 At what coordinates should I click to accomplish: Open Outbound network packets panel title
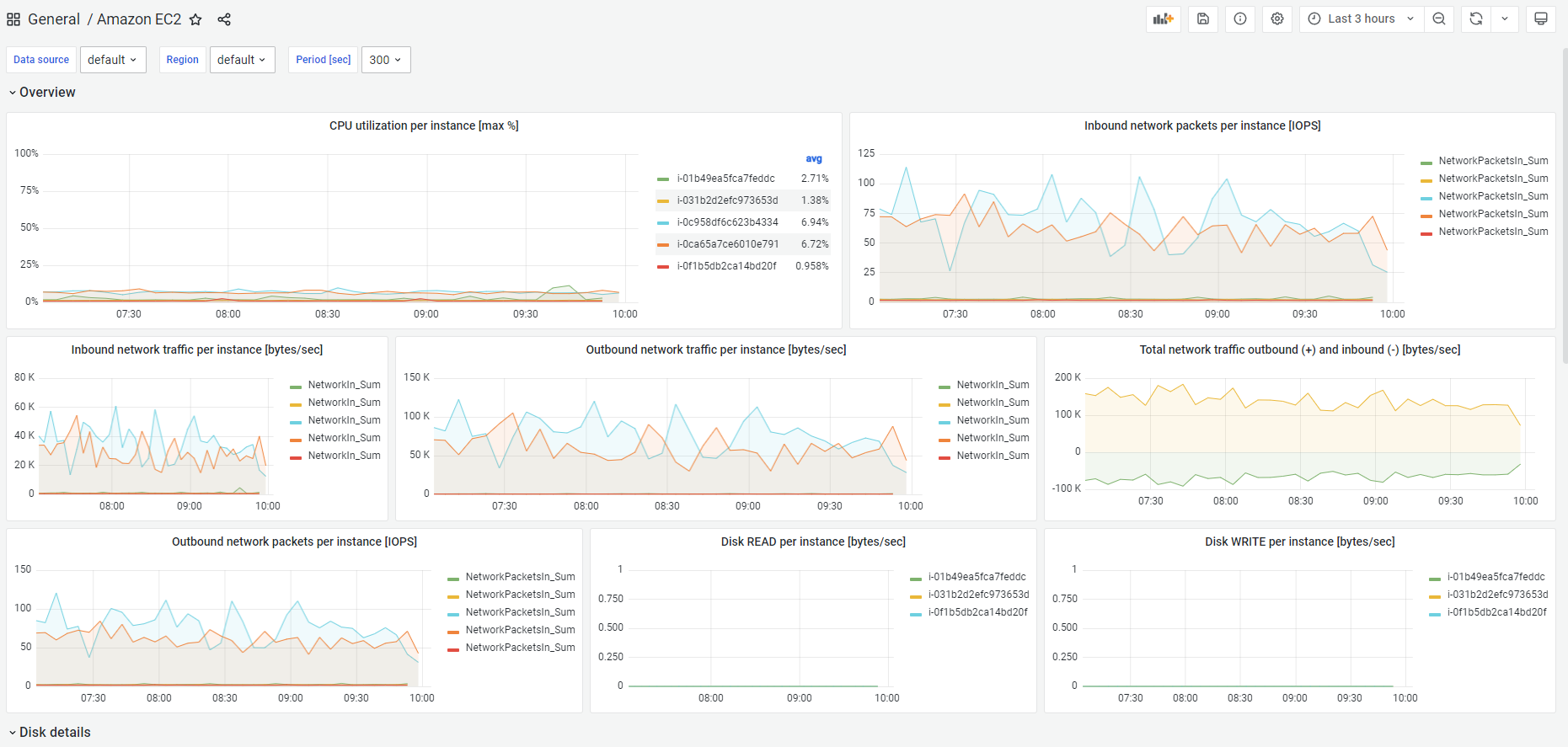pyautogui.click(x=295, y=542)
